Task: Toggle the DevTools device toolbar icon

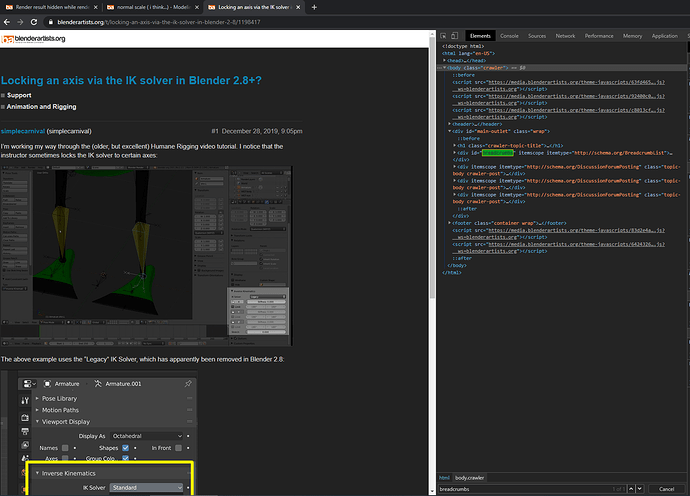Action: [455, 36]
